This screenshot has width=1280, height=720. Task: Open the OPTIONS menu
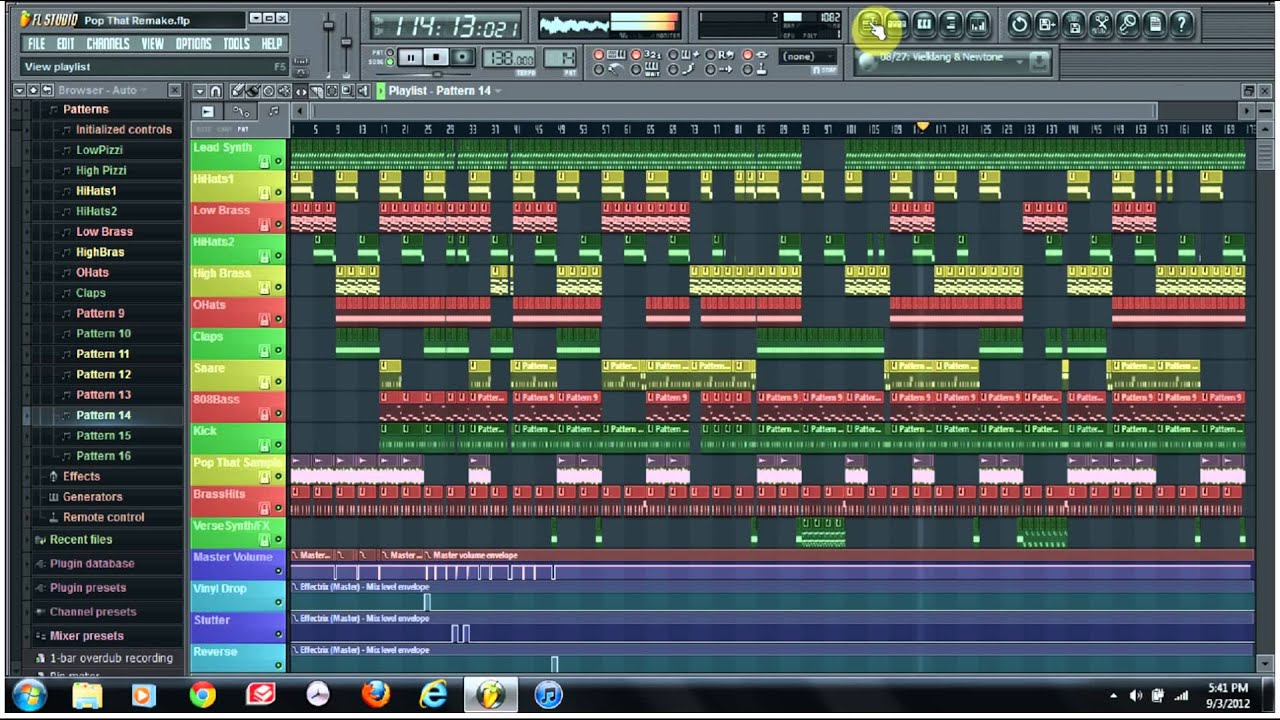193,44
